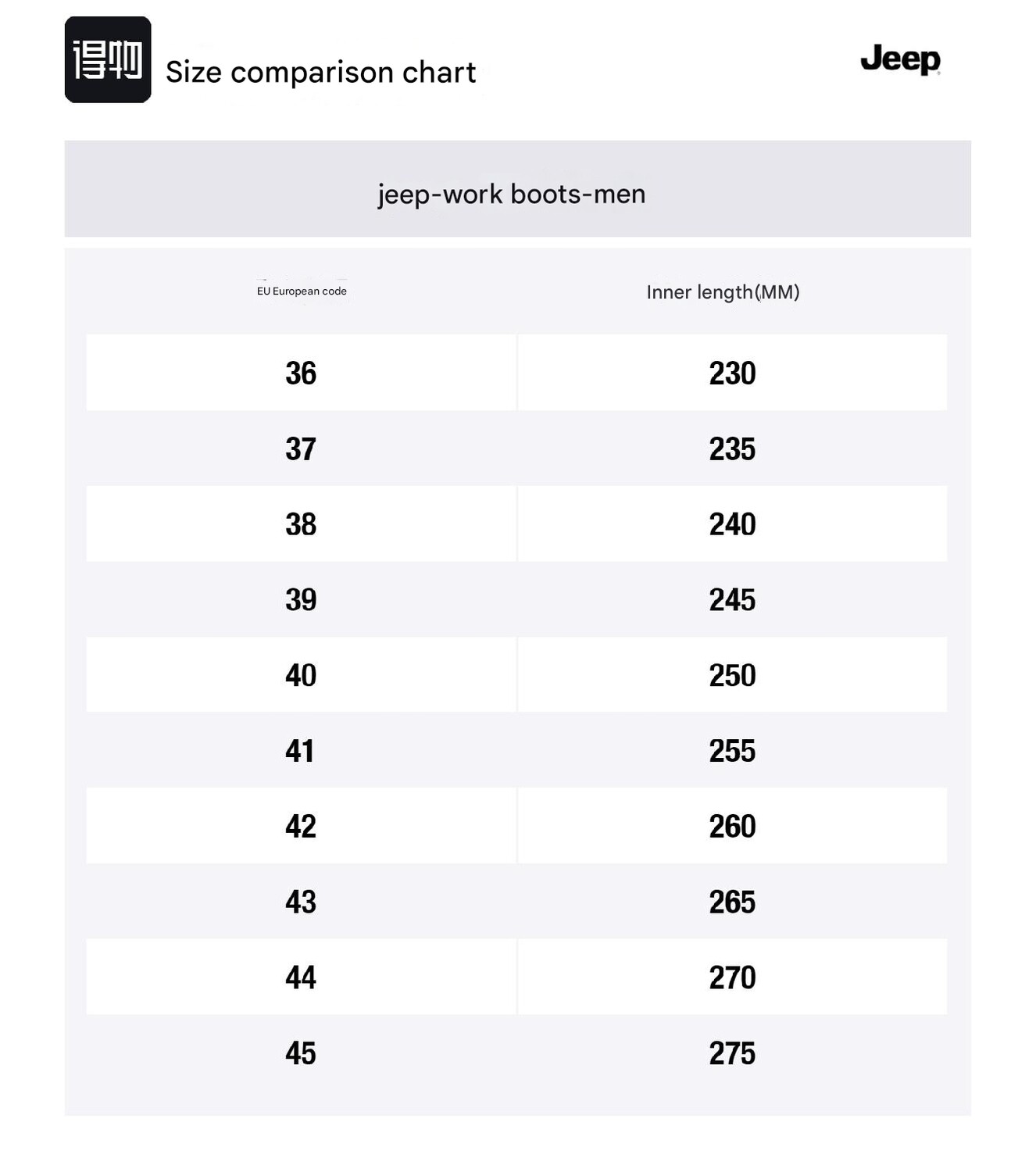Click the Jeep brand logo
The width and height of the screenshot is (1036, 1172).
point(900,59)
